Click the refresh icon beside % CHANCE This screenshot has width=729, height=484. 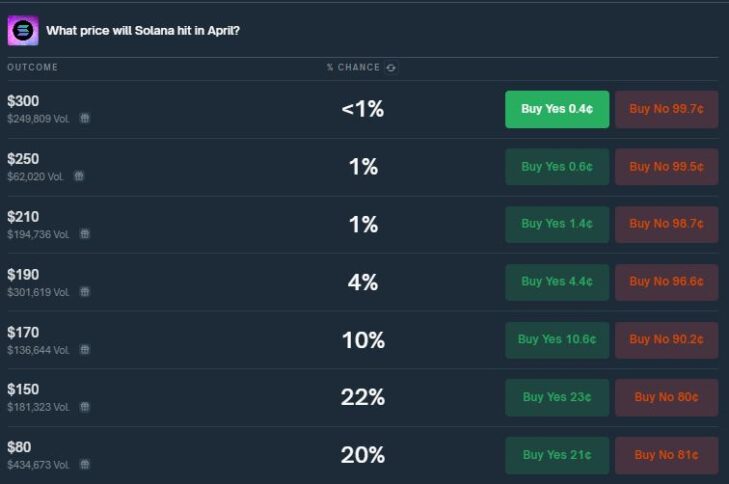tap(391, 68)
